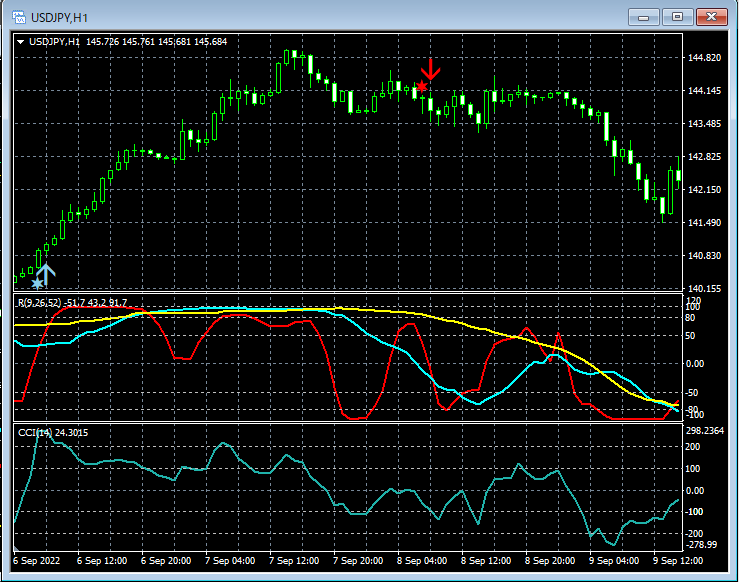The width and height of the screenshot is (740, 582).
Task: Minimize the USDJPY,H1 chart window
Action: click(644, 17)
